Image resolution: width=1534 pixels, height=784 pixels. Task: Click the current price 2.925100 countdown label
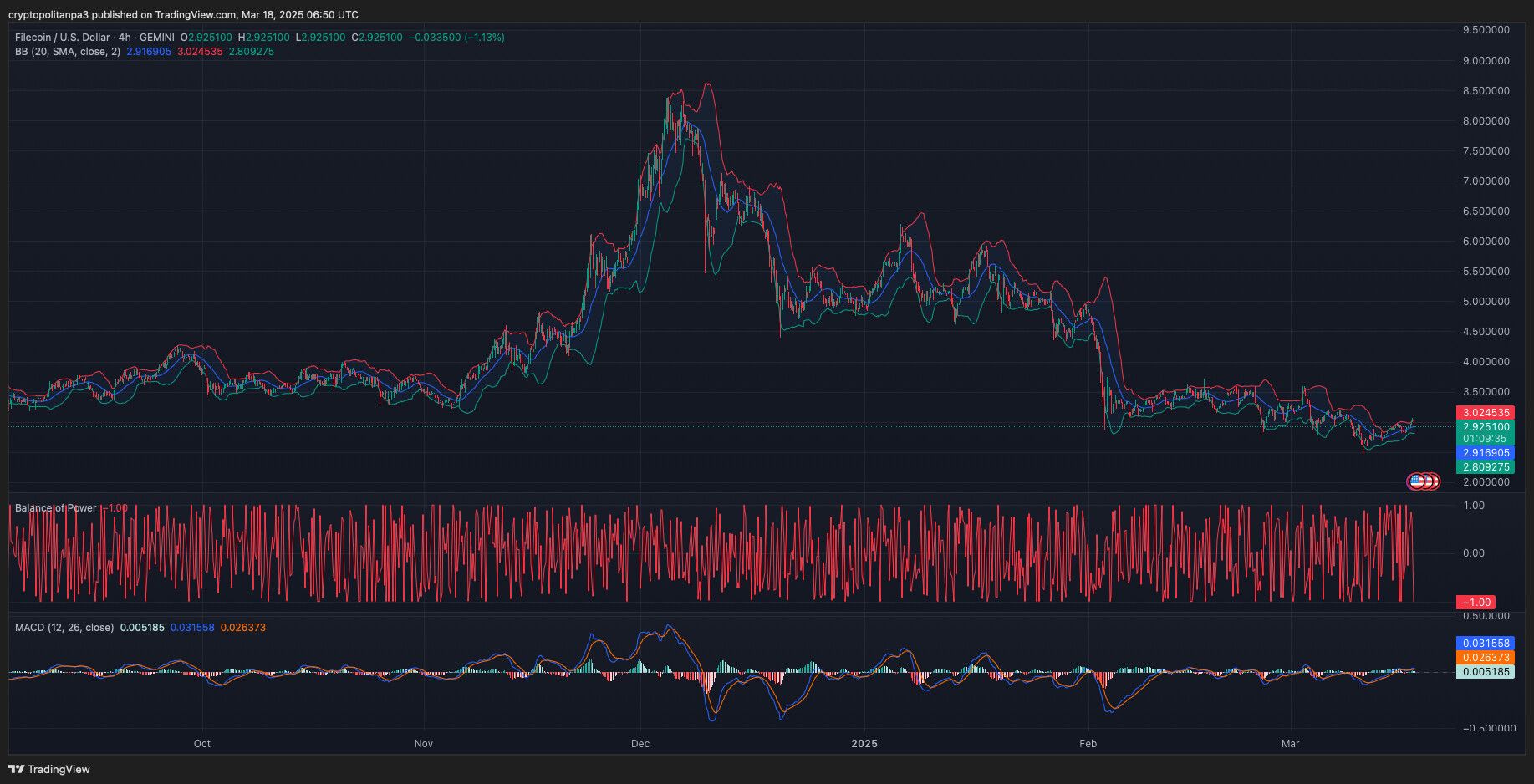1486,432
